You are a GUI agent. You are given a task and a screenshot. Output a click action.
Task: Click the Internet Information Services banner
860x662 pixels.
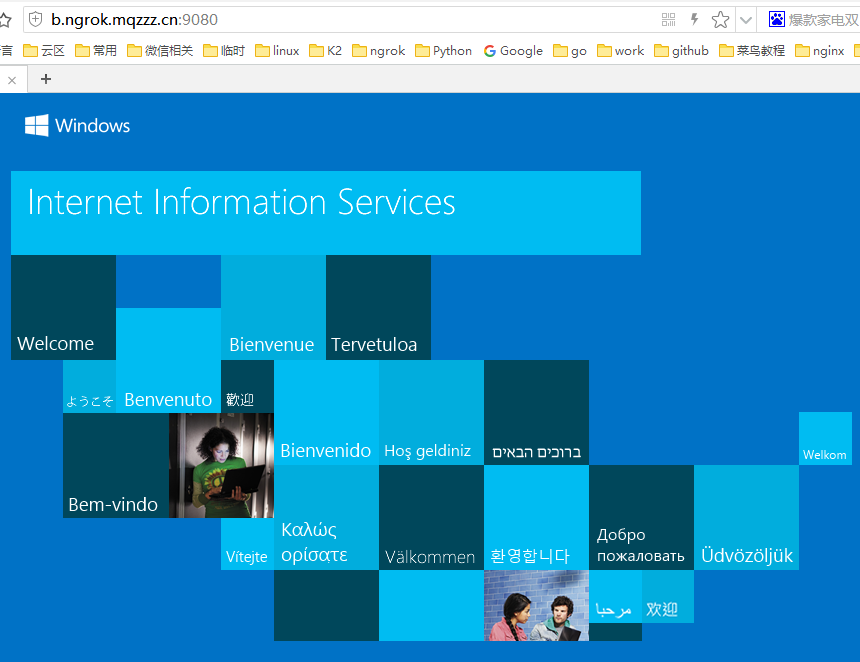[326, 213]
